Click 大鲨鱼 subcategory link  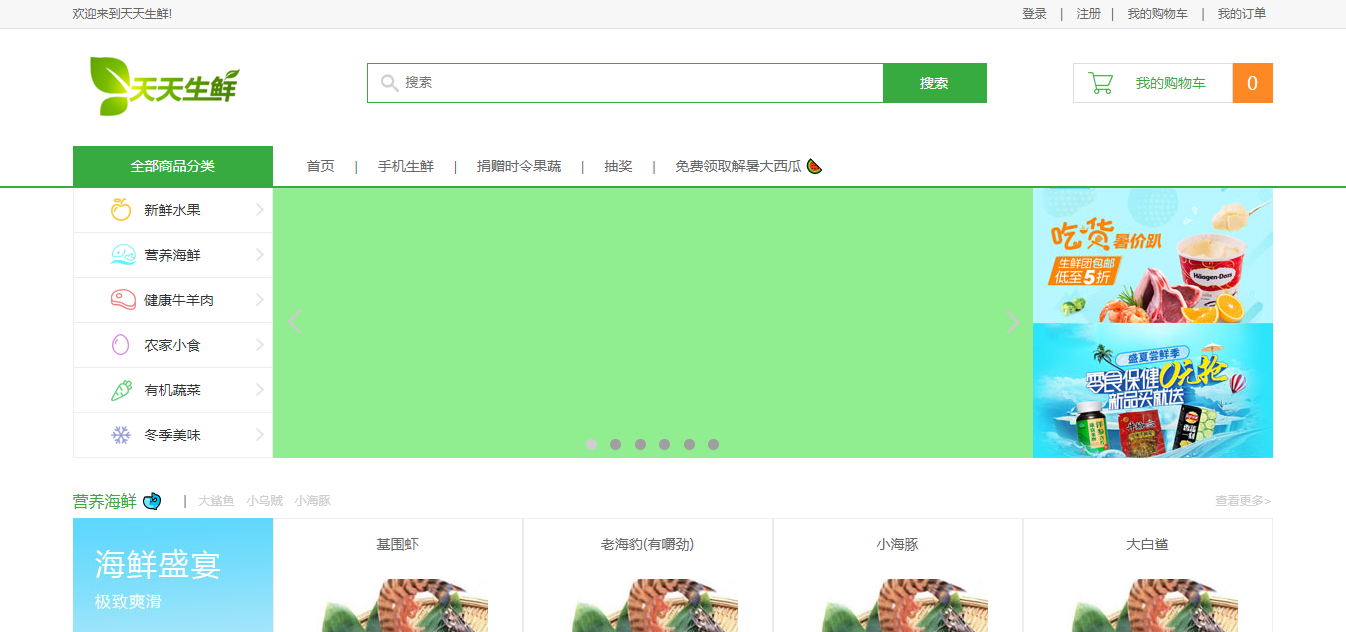[x=216, y=501]
